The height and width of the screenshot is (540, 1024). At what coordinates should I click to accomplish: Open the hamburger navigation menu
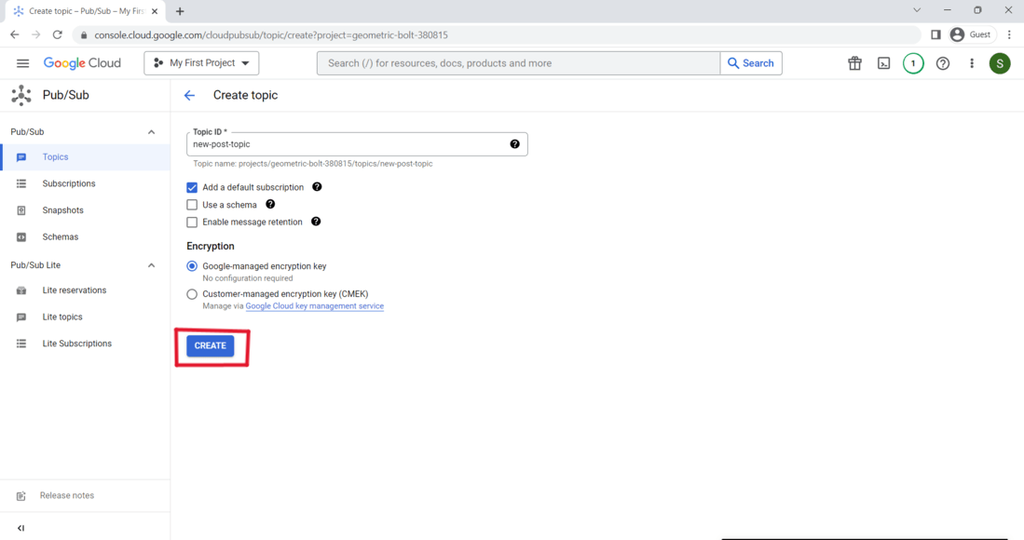point(23,63)
